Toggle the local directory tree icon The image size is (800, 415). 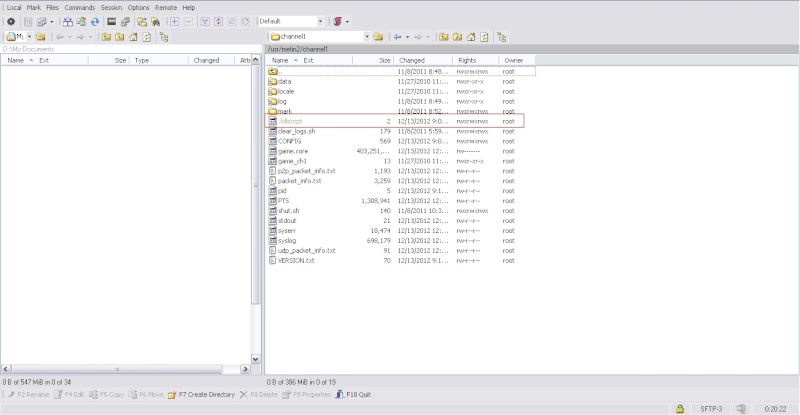pos(164,37)
